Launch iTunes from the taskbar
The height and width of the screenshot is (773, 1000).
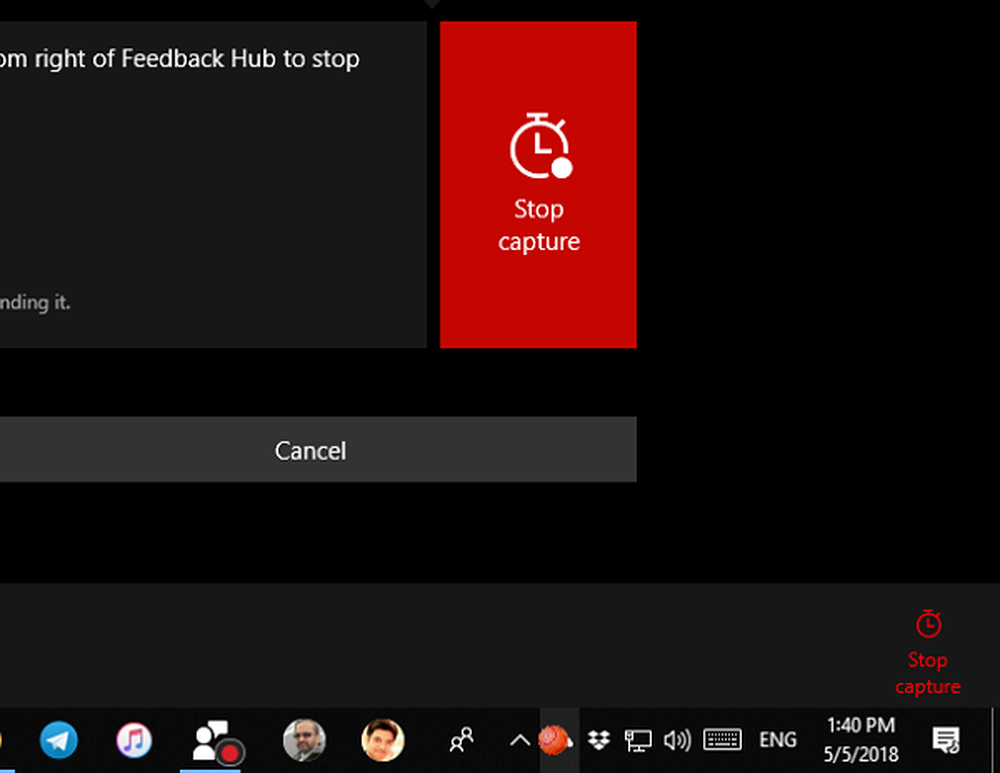click(134, 740)
